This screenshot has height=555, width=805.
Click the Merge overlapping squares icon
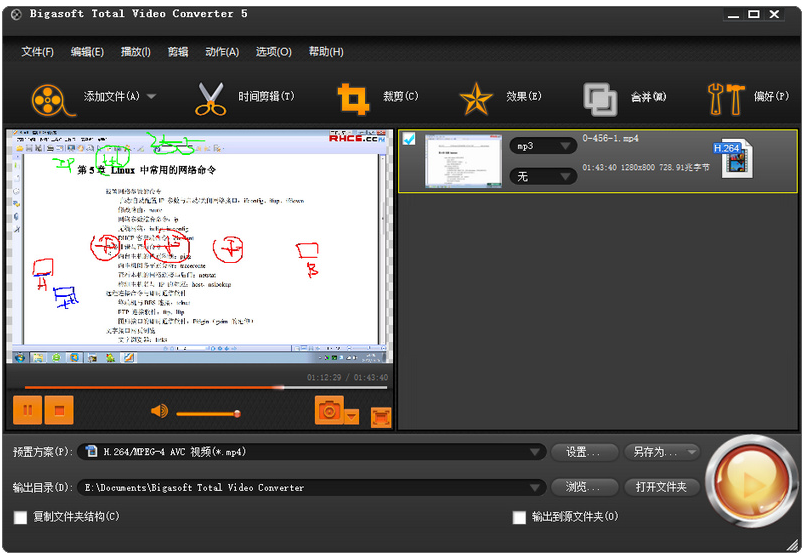pos(600,99)
